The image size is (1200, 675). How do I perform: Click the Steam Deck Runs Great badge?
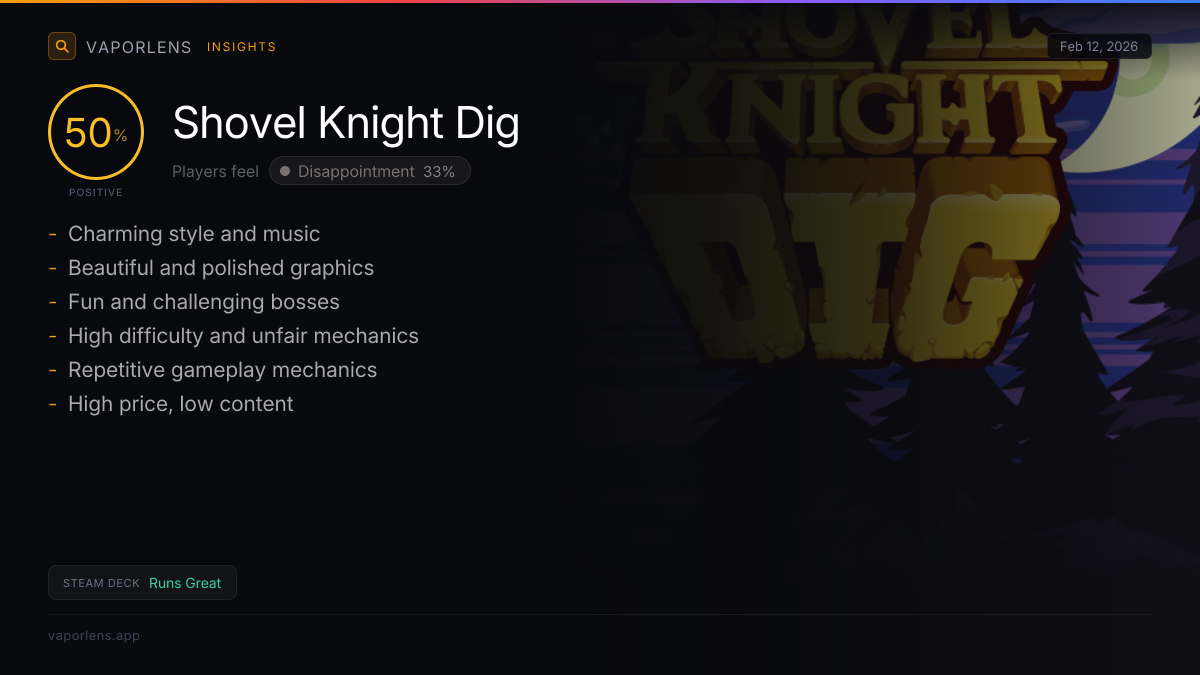pos(142,583)
